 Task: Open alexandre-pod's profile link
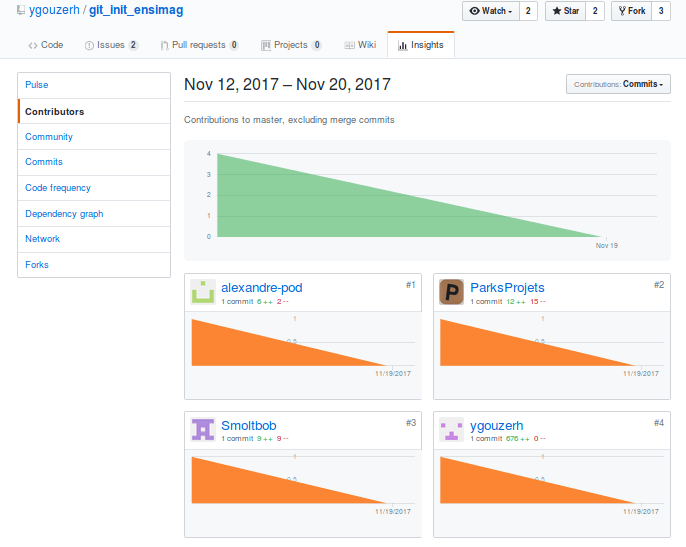[x=262, y=288]
